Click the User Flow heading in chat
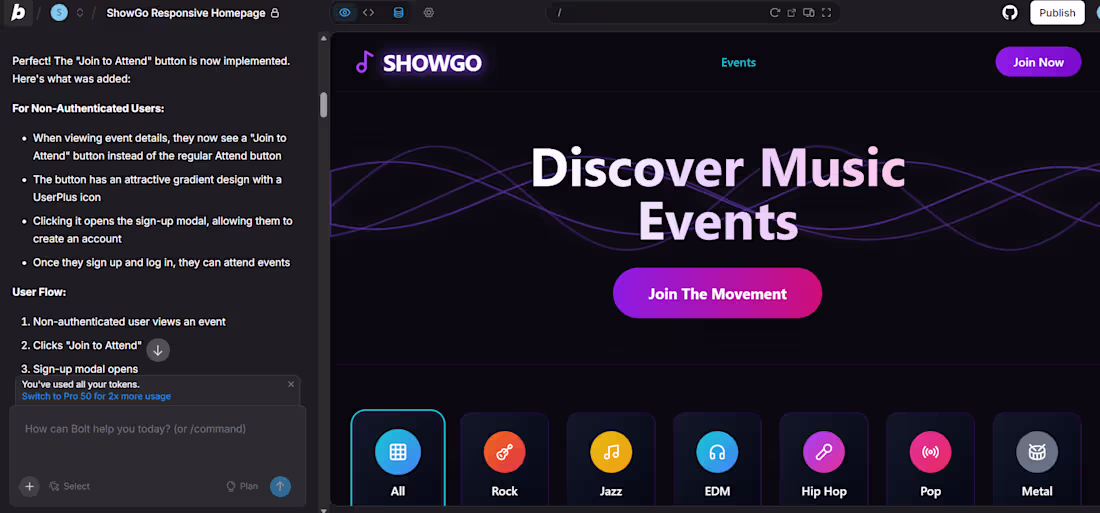This screenshot has width=1100, height=513. click(39, 291)
